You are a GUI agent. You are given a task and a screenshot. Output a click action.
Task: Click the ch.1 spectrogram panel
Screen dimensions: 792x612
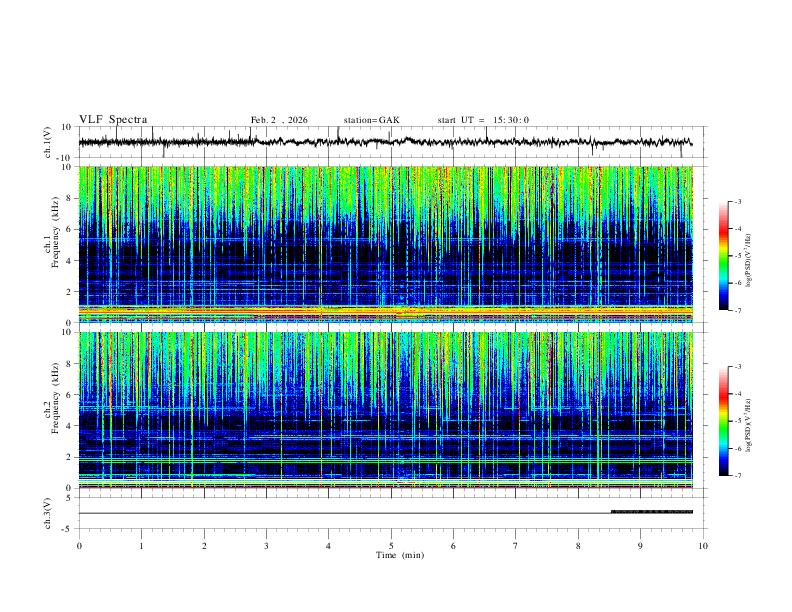pyautogui.click(x=385, y=244)
